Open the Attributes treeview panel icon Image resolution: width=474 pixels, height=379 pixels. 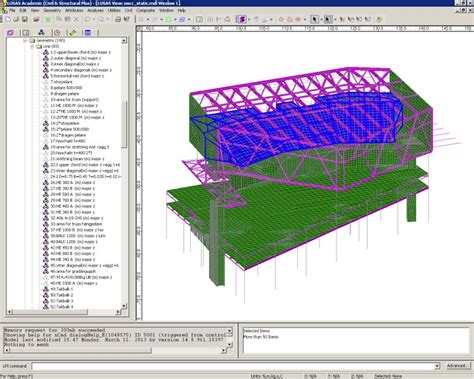[42, 32]
